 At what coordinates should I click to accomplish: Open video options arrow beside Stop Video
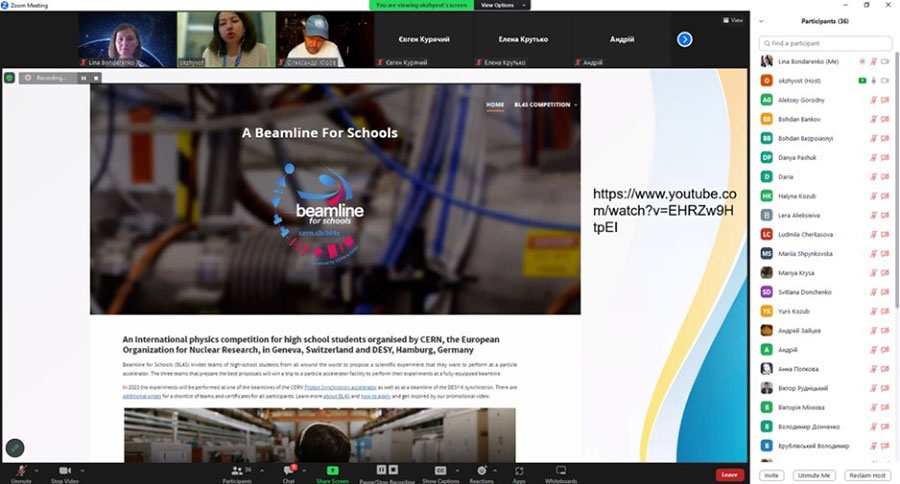pos(83,470)
